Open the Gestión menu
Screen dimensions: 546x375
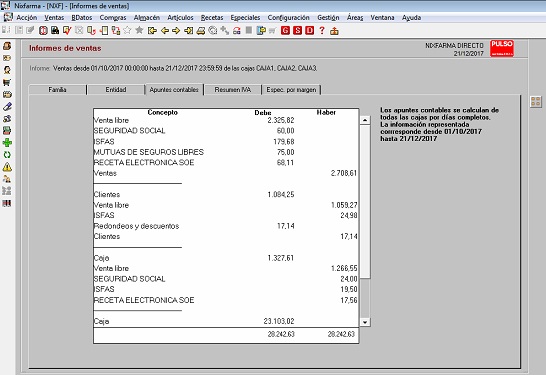pos(328,17)
